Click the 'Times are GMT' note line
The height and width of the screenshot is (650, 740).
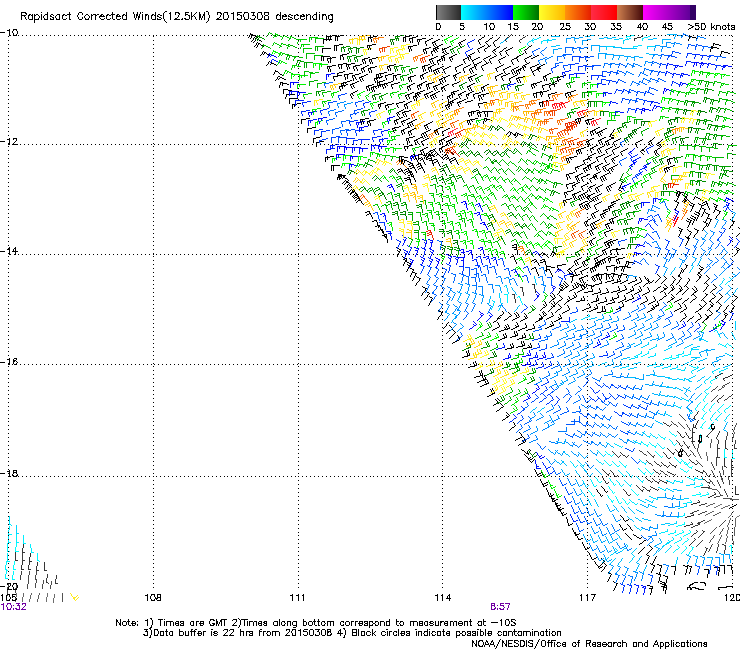316,623
